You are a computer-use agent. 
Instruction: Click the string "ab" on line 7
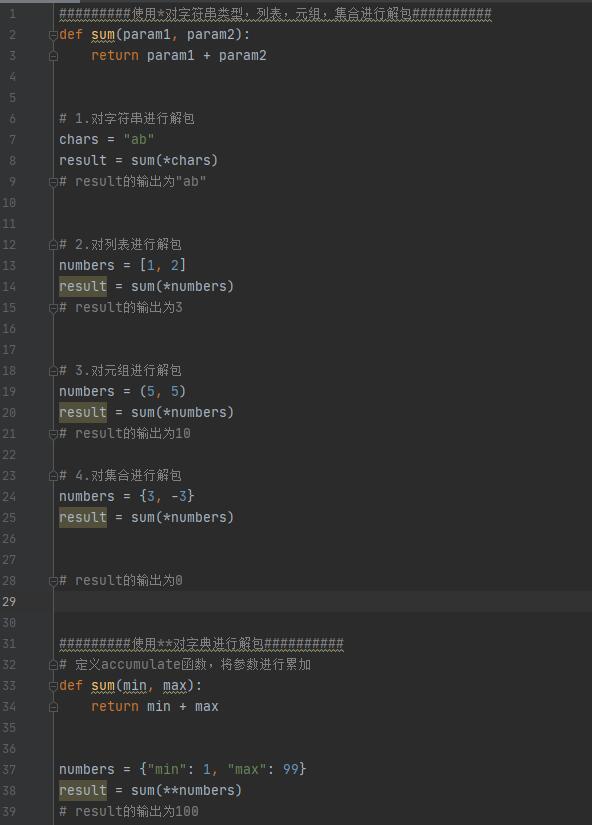pyautogui.click(x=139, y=139)
